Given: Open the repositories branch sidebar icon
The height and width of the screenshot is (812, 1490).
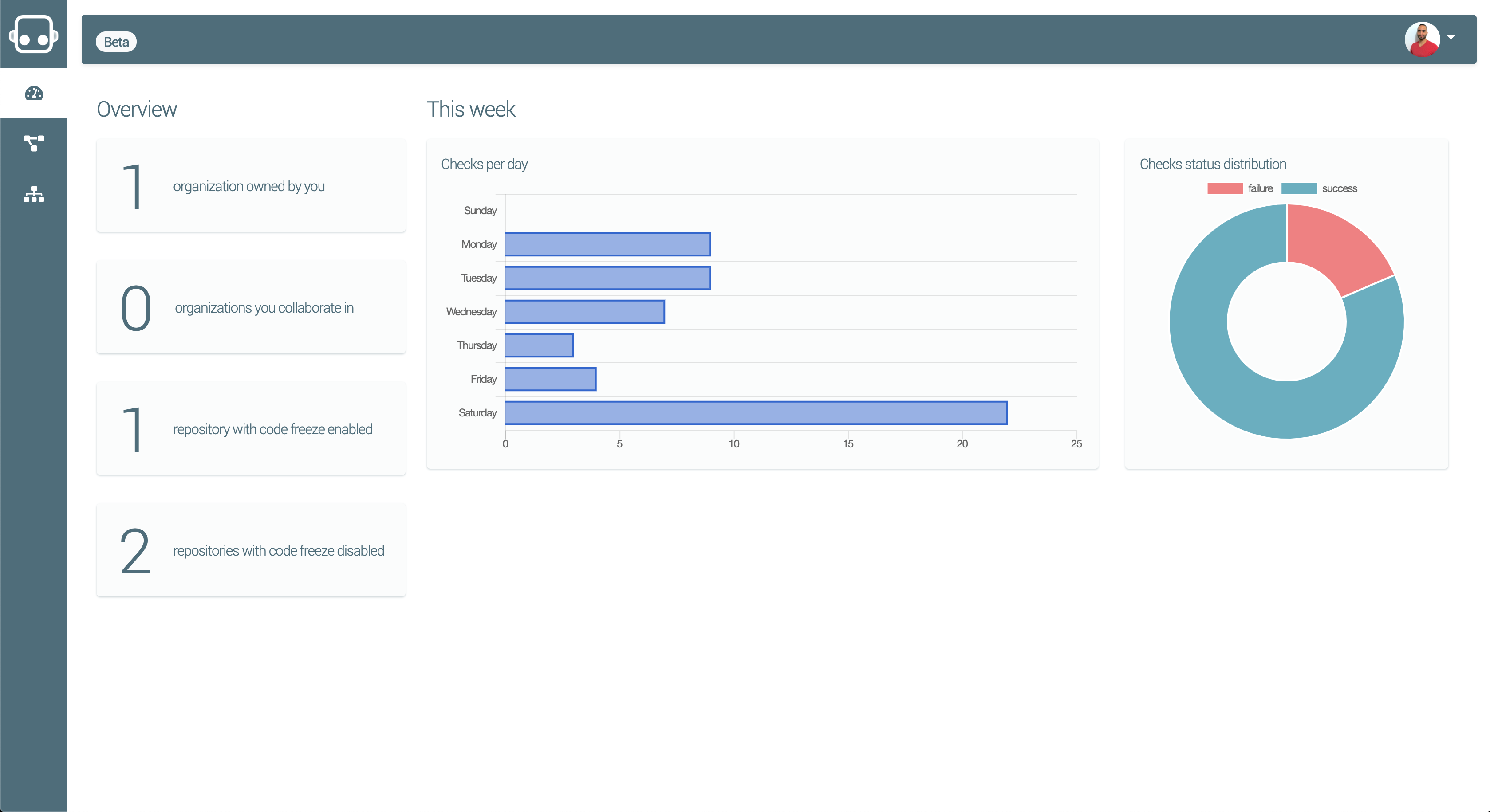Looking at the screenshot, I should [34, 143].
